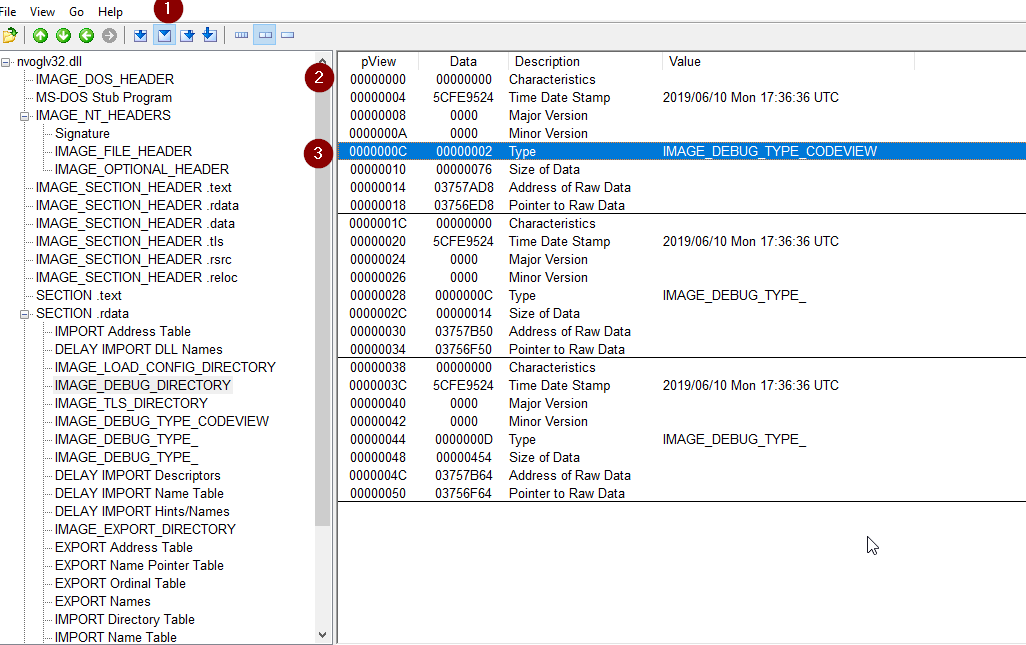This screenshot has width=1026, height=645.
Task: Open the View menu
Action: [42, 11]
